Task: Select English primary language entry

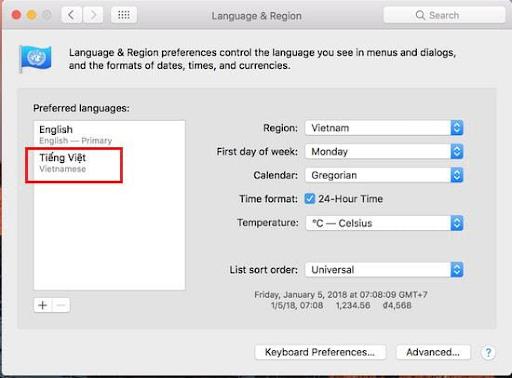Action: click(x=109, y=134)
